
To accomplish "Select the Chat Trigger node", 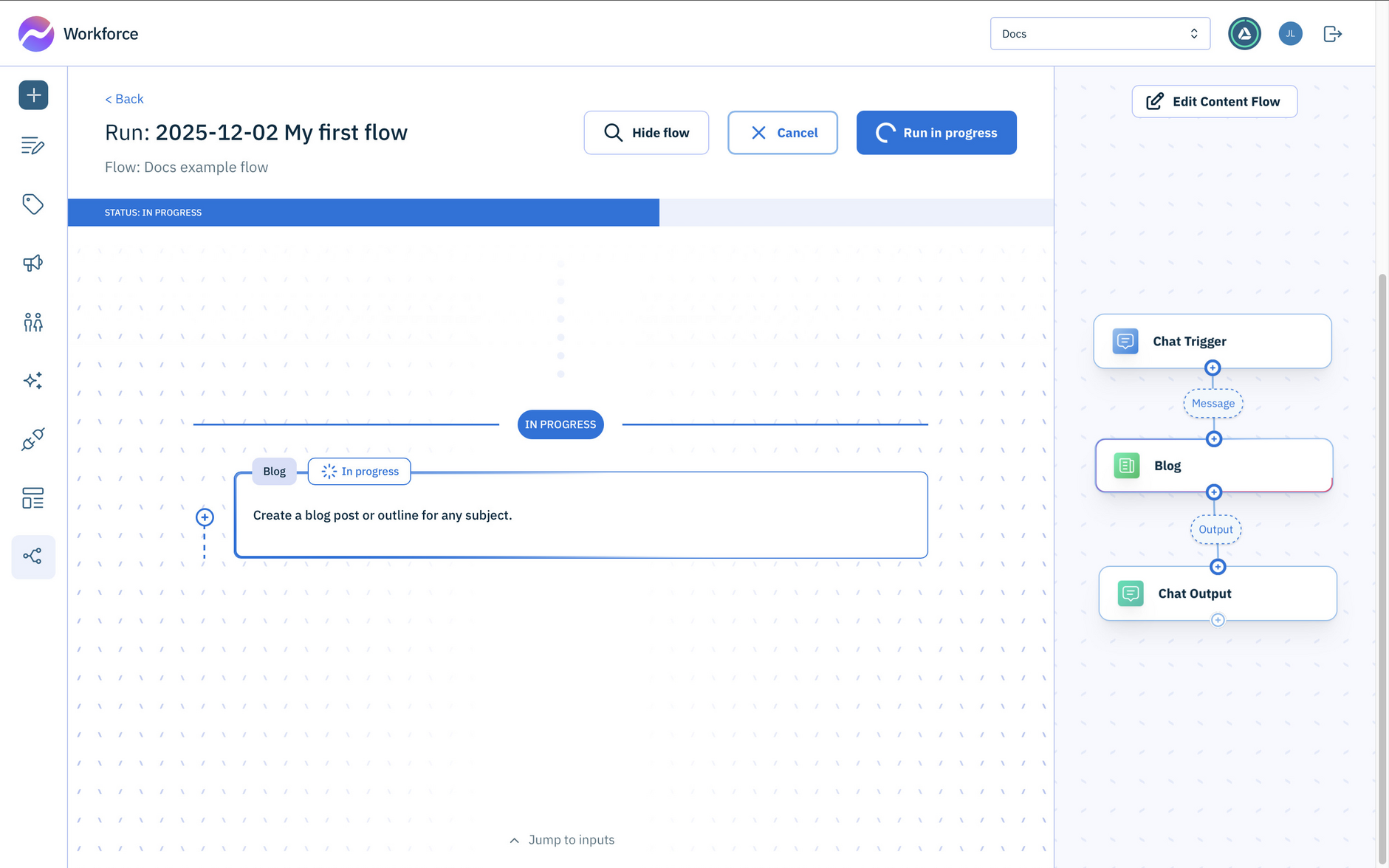I will tap(1212, 341).
